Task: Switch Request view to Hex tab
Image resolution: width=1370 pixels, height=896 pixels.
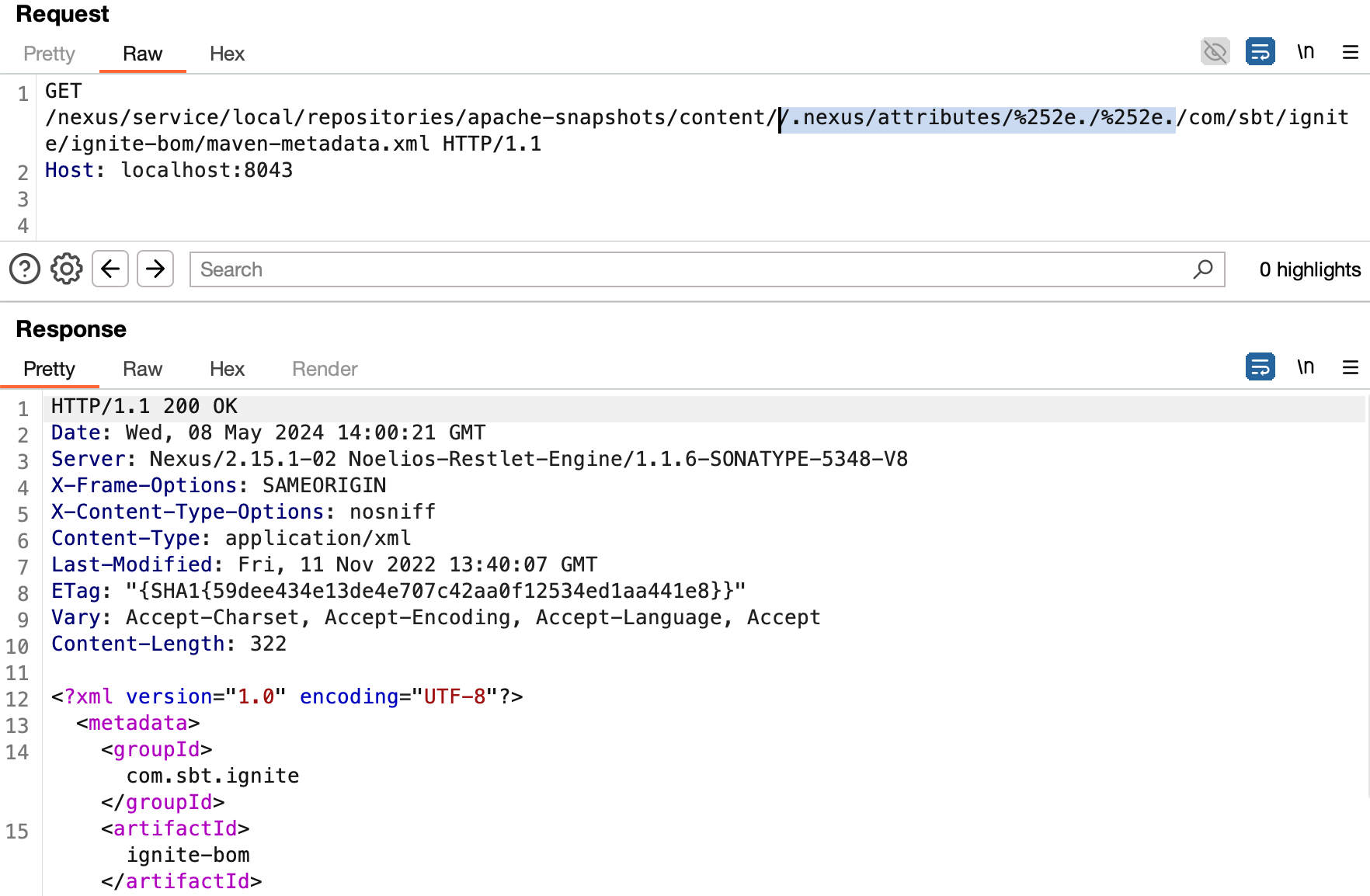Action: [x=227, y=54]
